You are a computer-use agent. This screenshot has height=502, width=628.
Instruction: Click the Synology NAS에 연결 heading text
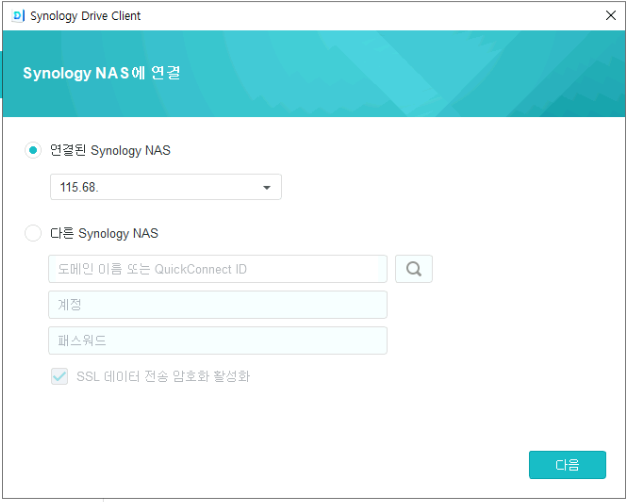(101, 73)
